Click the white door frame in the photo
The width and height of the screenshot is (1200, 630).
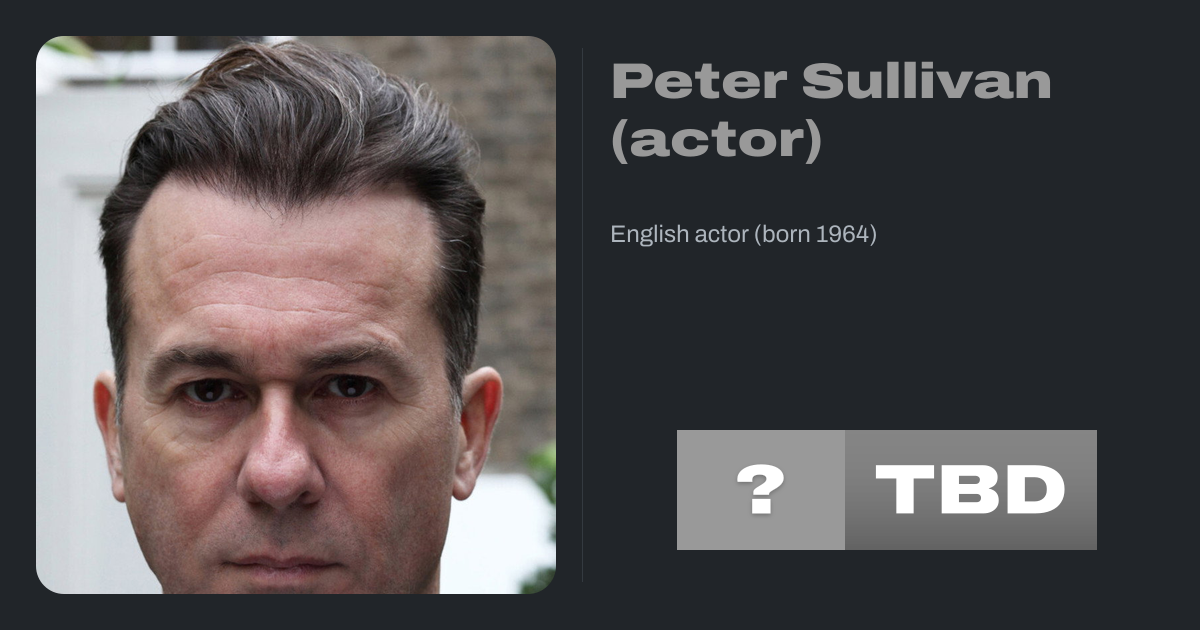click(x=75, y=300)
